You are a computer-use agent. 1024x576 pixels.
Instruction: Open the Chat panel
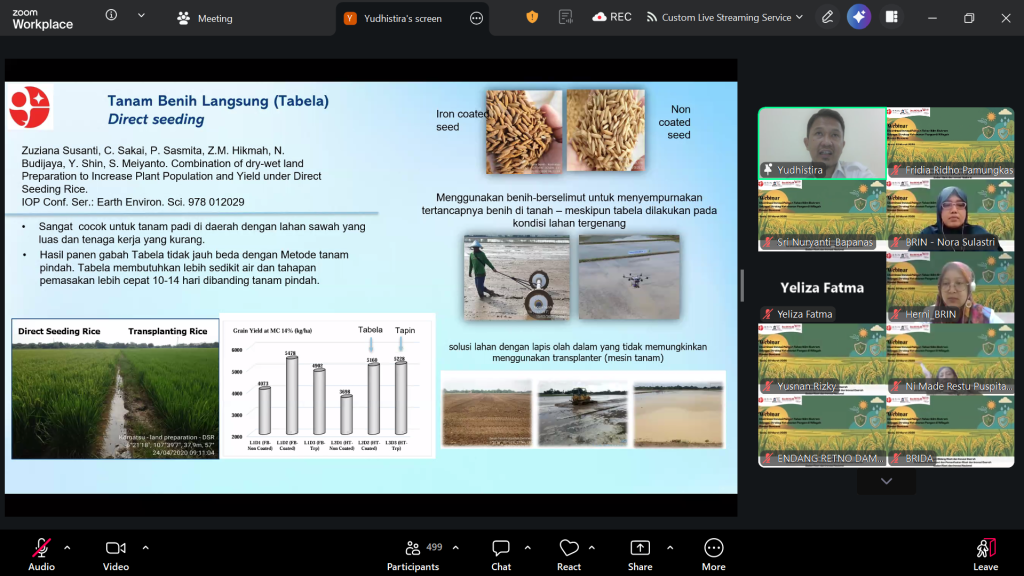coord(501,554)
